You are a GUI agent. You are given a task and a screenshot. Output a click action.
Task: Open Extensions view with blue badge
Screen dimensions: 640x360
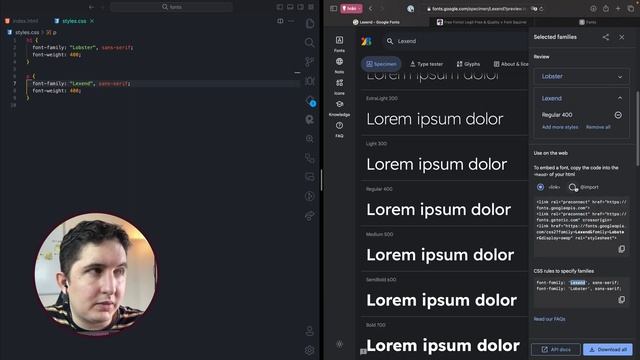tap(310, 101)
